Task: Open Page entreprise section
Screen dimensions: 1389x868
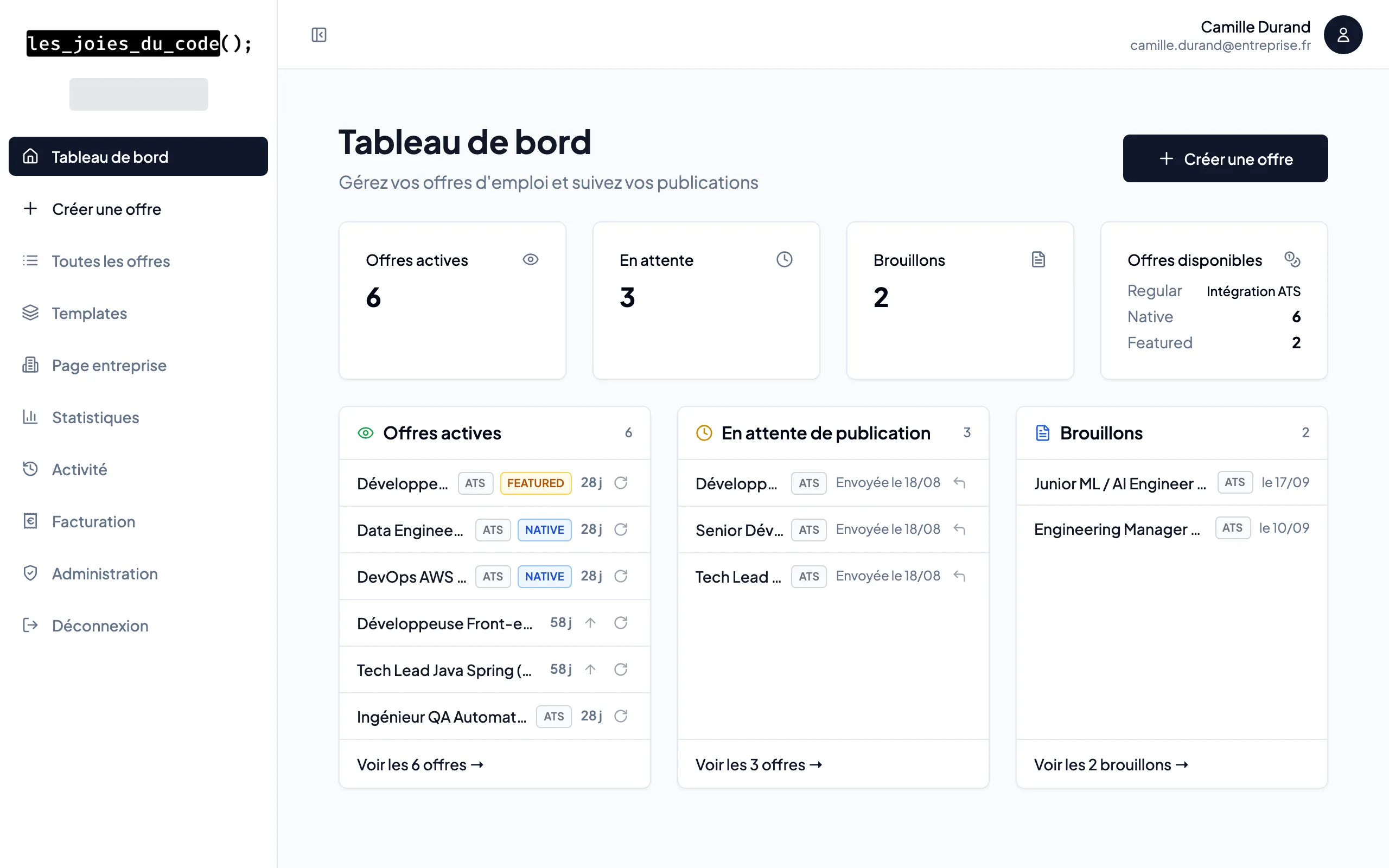Action: 138,365
